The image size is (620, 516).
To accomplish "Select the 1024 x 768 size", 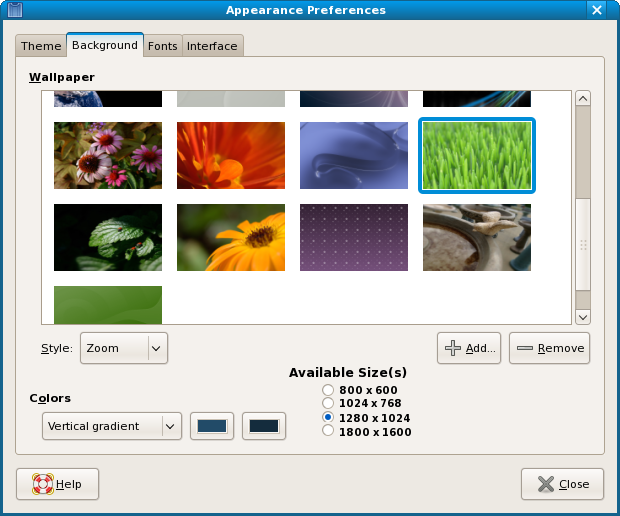I will pos(328,403).
